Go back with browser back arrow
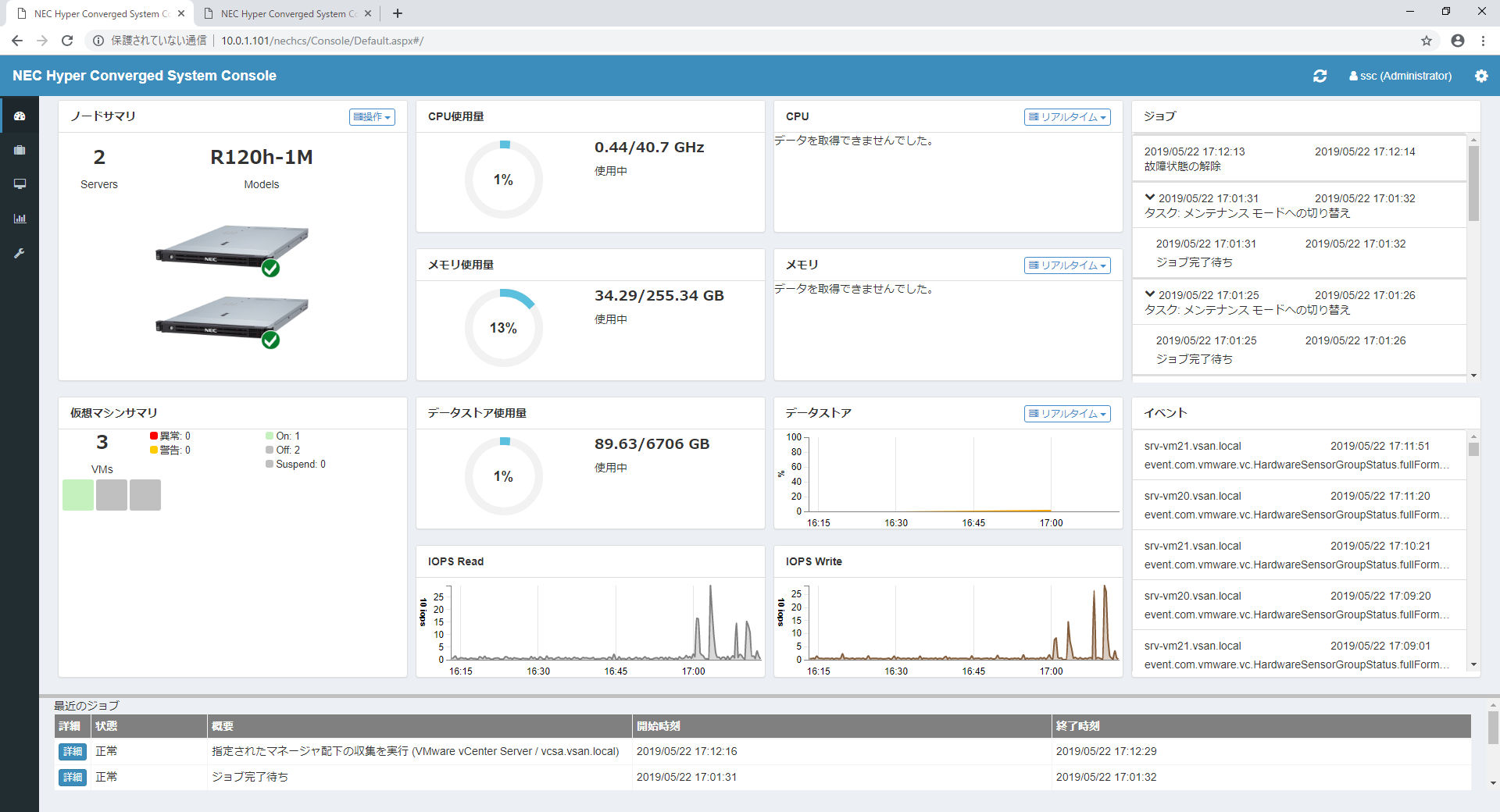1500x812 pixels. pyautogui.click(x=17, y=41)
